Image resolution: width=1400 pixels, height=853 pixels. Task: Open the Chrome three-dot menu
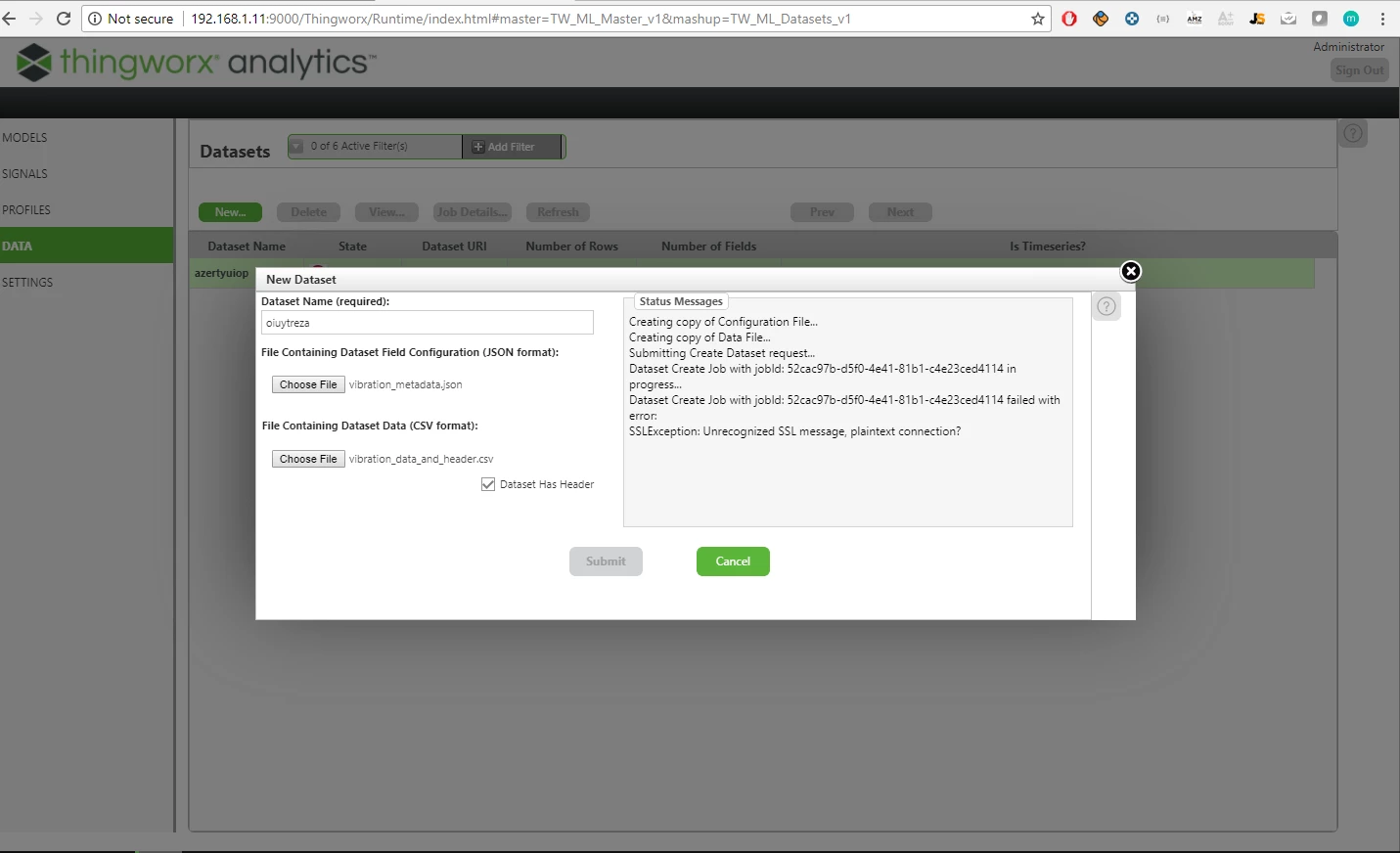tap(1382, 19)
